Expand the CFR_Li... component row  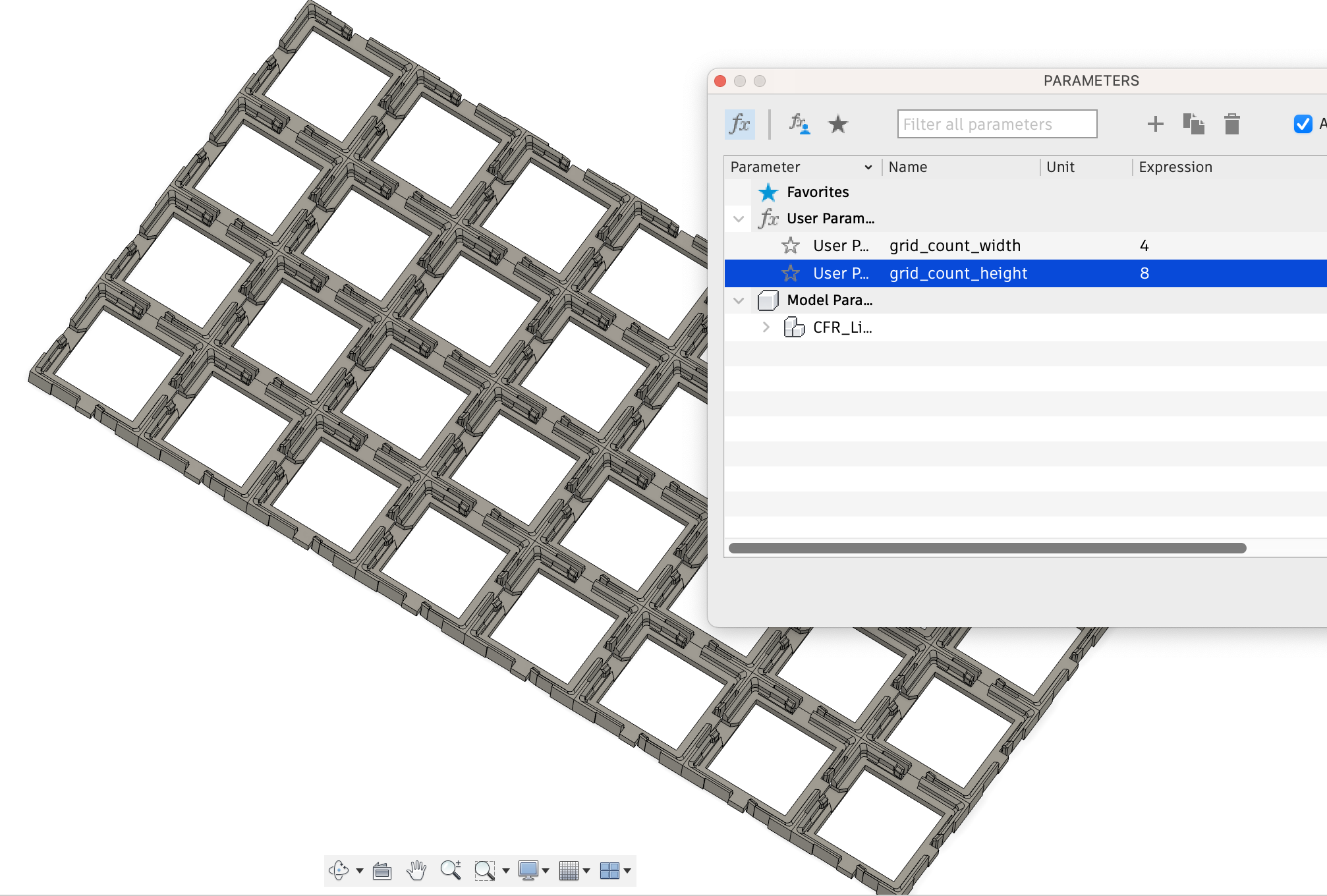click(766, 327)
